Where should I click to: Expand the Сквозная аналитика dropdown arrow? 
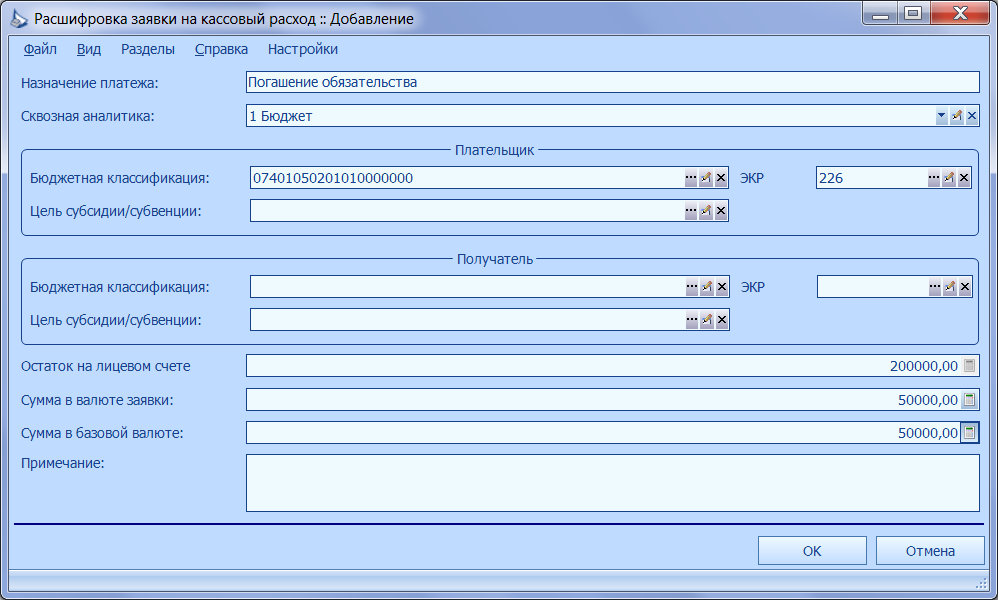[941, 116]
